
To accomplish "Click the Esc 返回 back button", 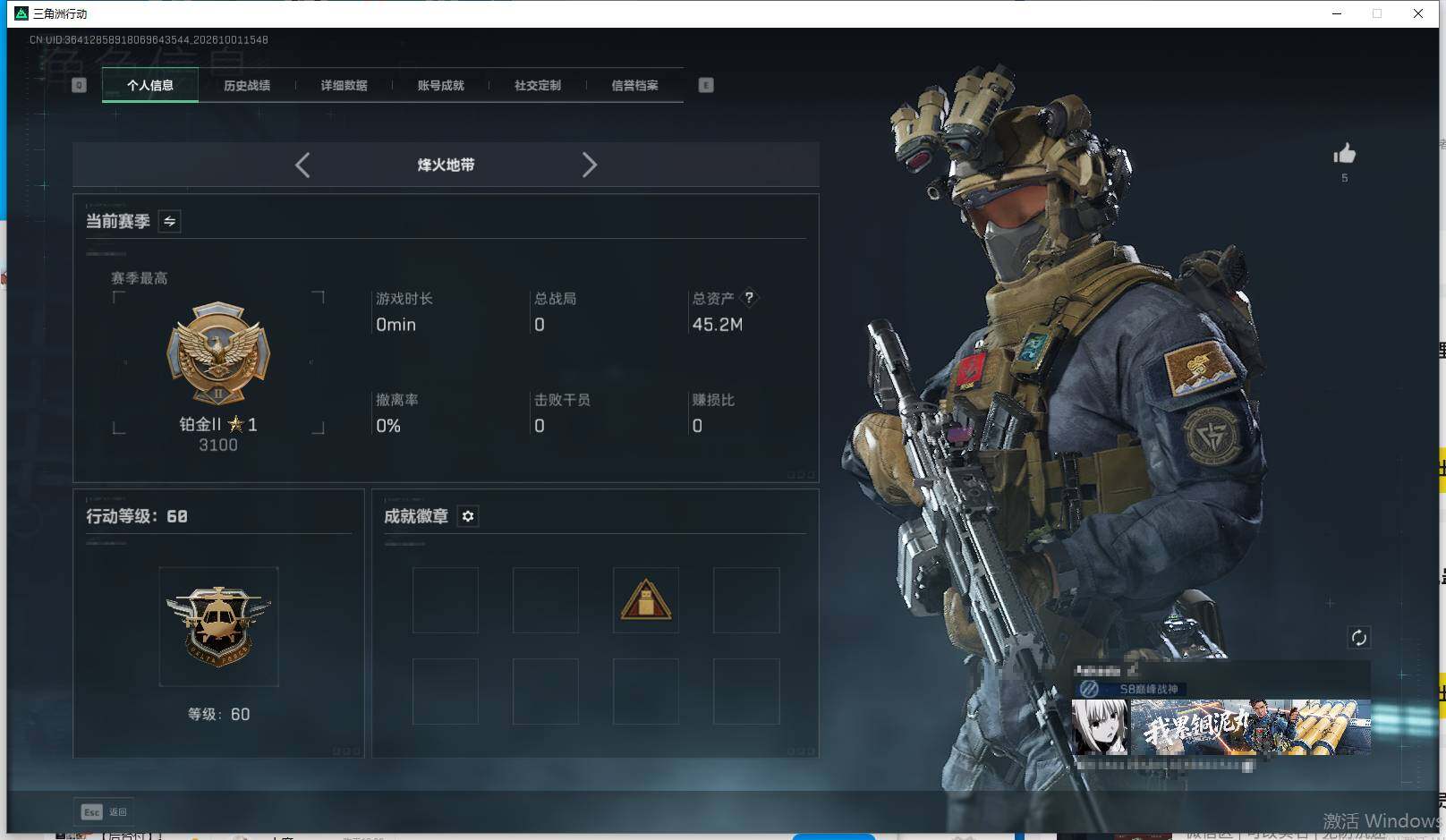I will 104,811.
